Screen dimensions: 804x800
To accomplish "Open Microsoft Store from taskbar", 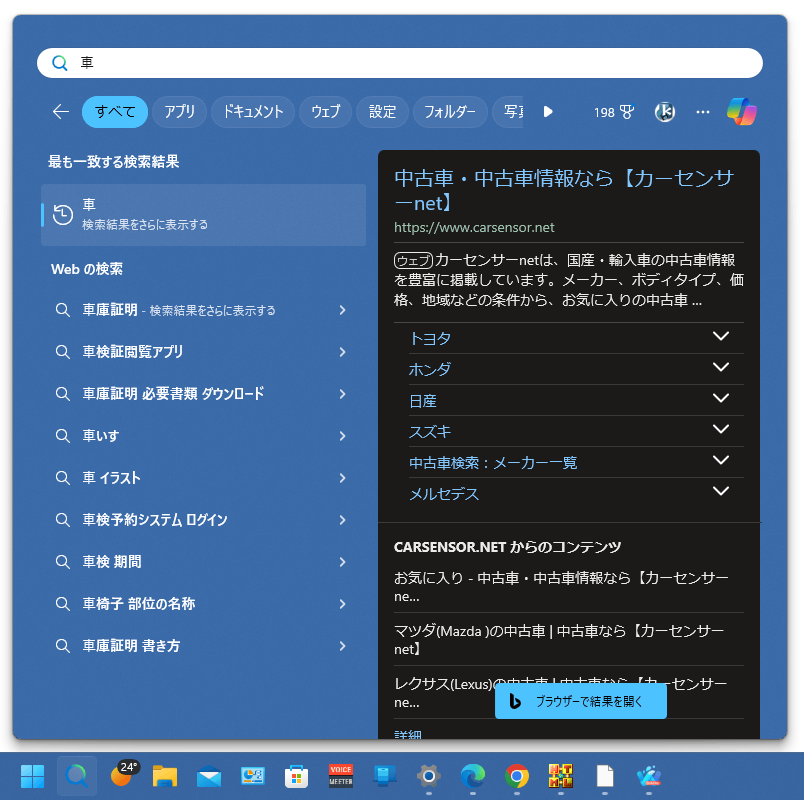I will pos(297,776).
